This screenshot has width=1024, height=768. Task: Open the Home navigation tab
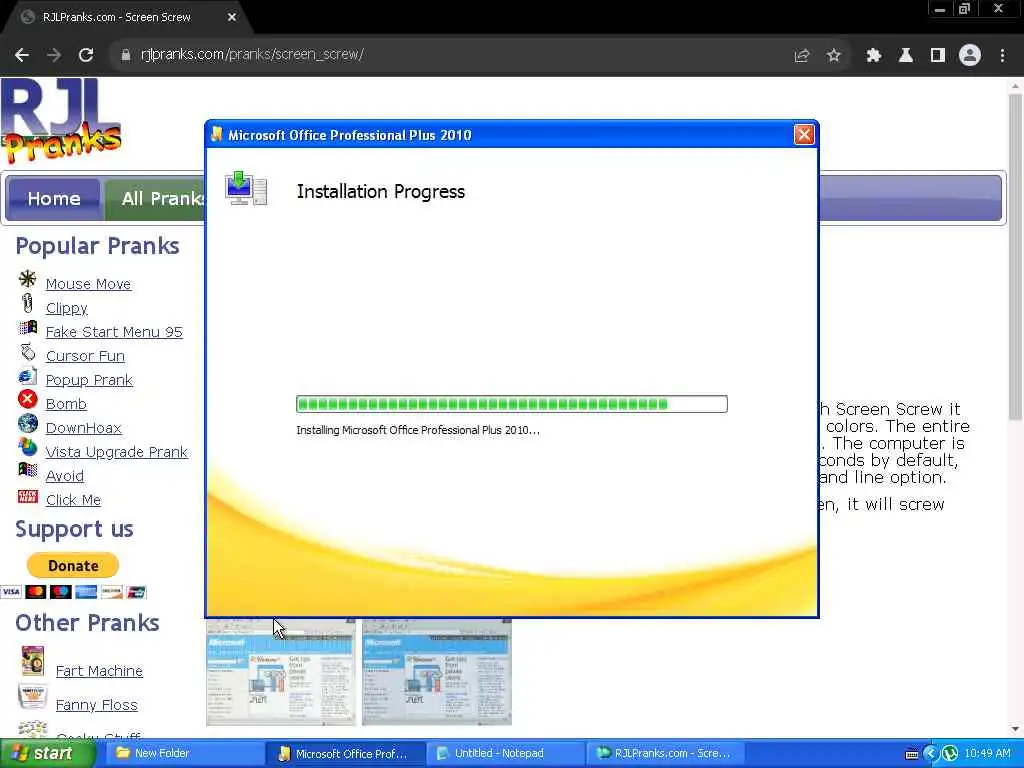tap(54, 199)
